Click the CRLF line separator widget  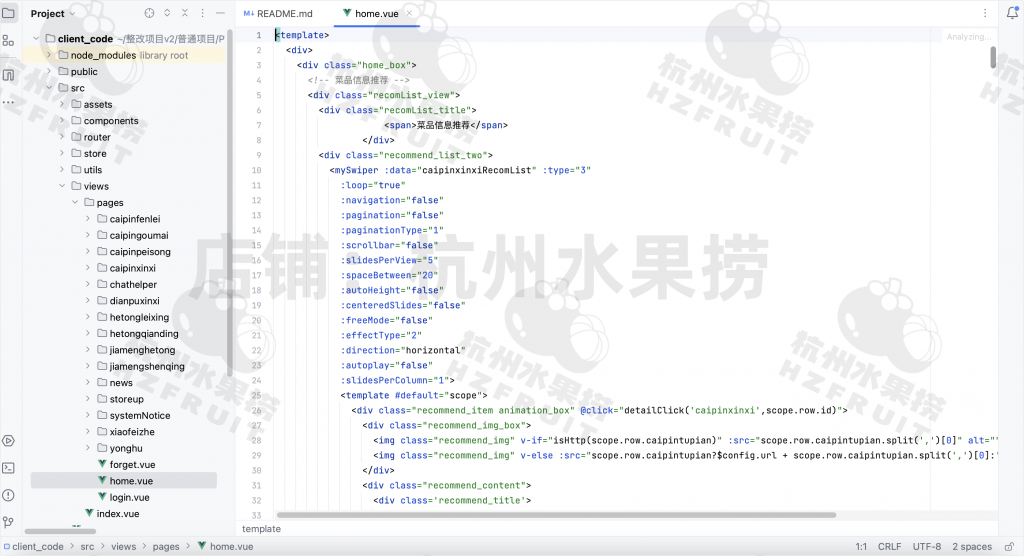click(x=889, y=547)
